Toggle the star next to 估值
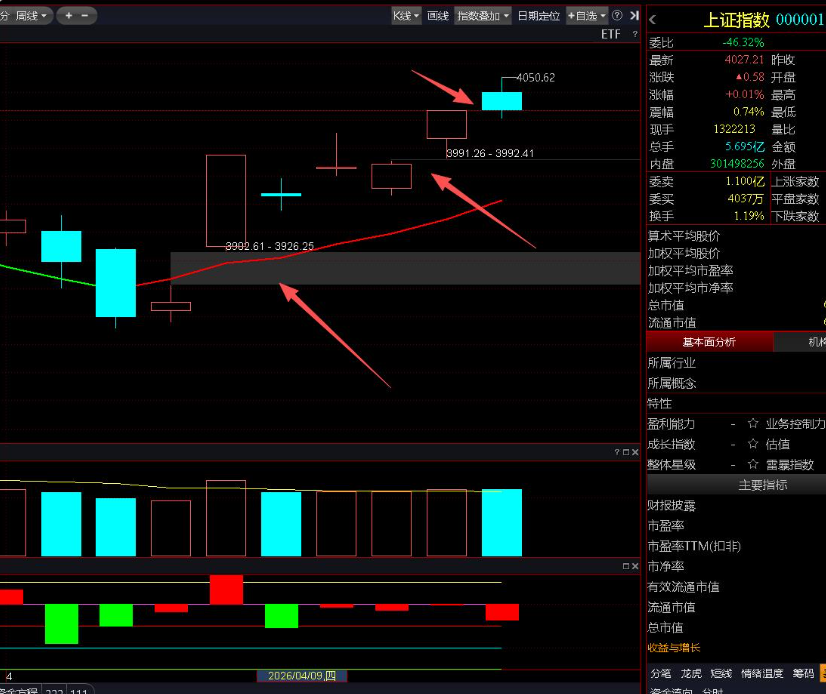This screenshot has height=694, width=826. [753, 444]
